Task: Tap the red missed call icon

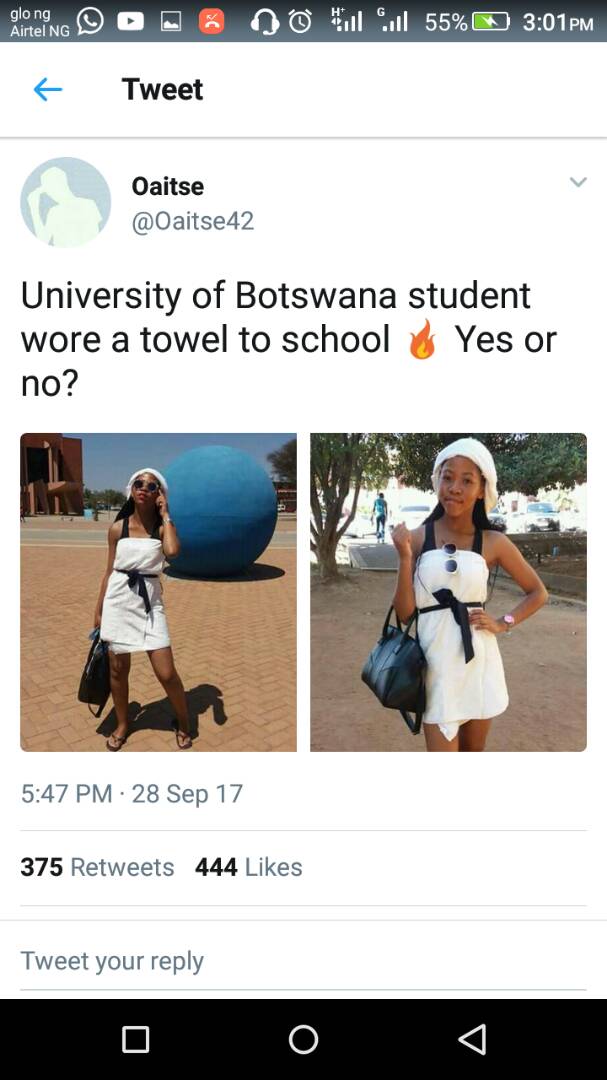Action: [212, 21]
